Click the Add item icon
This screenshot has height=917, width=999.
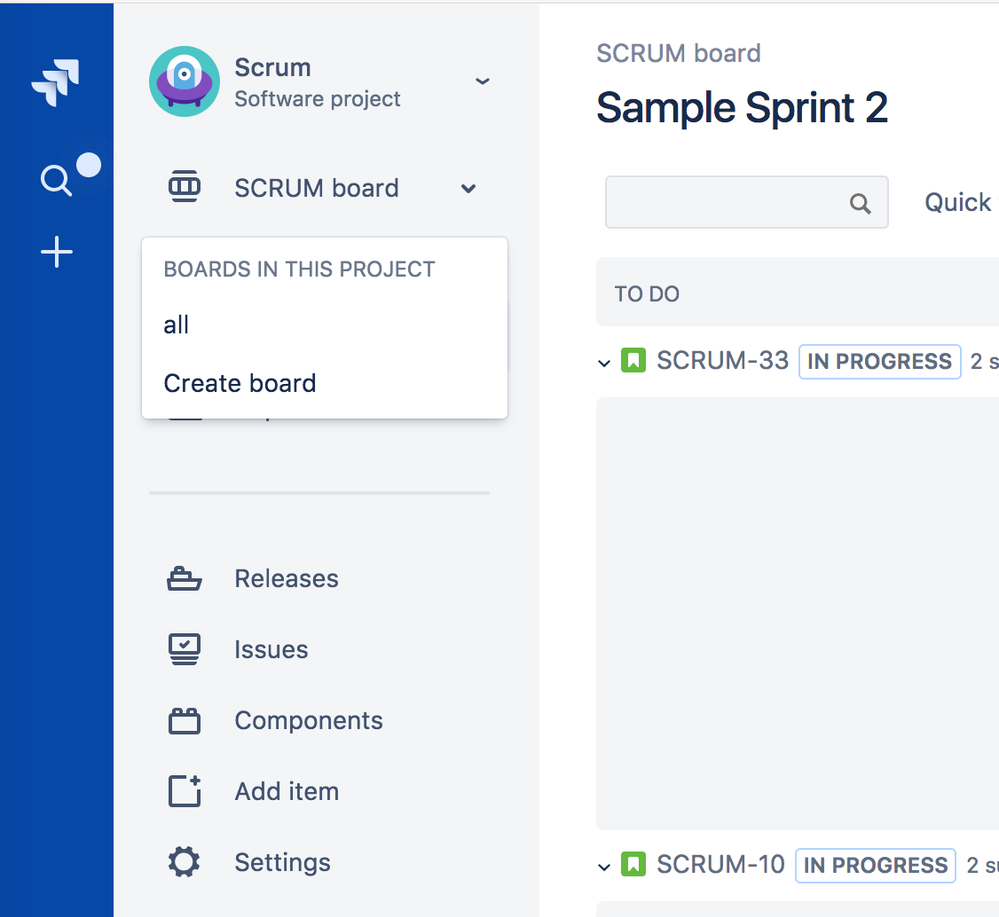(x=185, y=791)
